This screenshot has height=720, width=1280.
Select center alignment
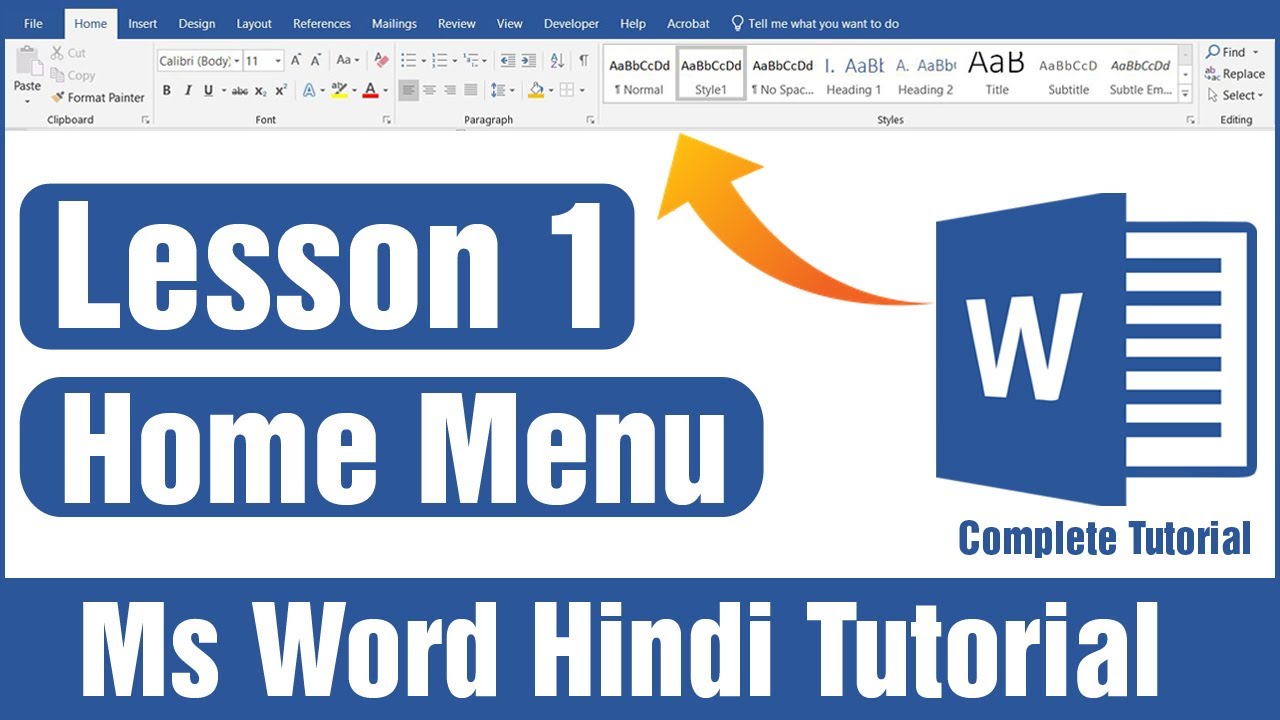pyautogui.click(x=429, y=91)
